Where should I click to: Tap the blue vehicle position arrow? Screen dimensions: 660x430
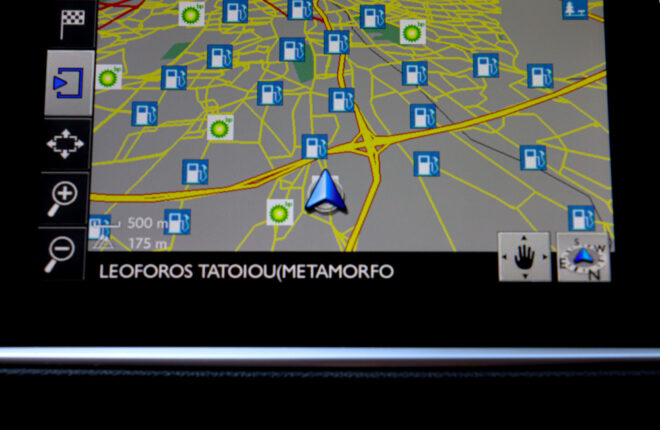pos(324,192)
